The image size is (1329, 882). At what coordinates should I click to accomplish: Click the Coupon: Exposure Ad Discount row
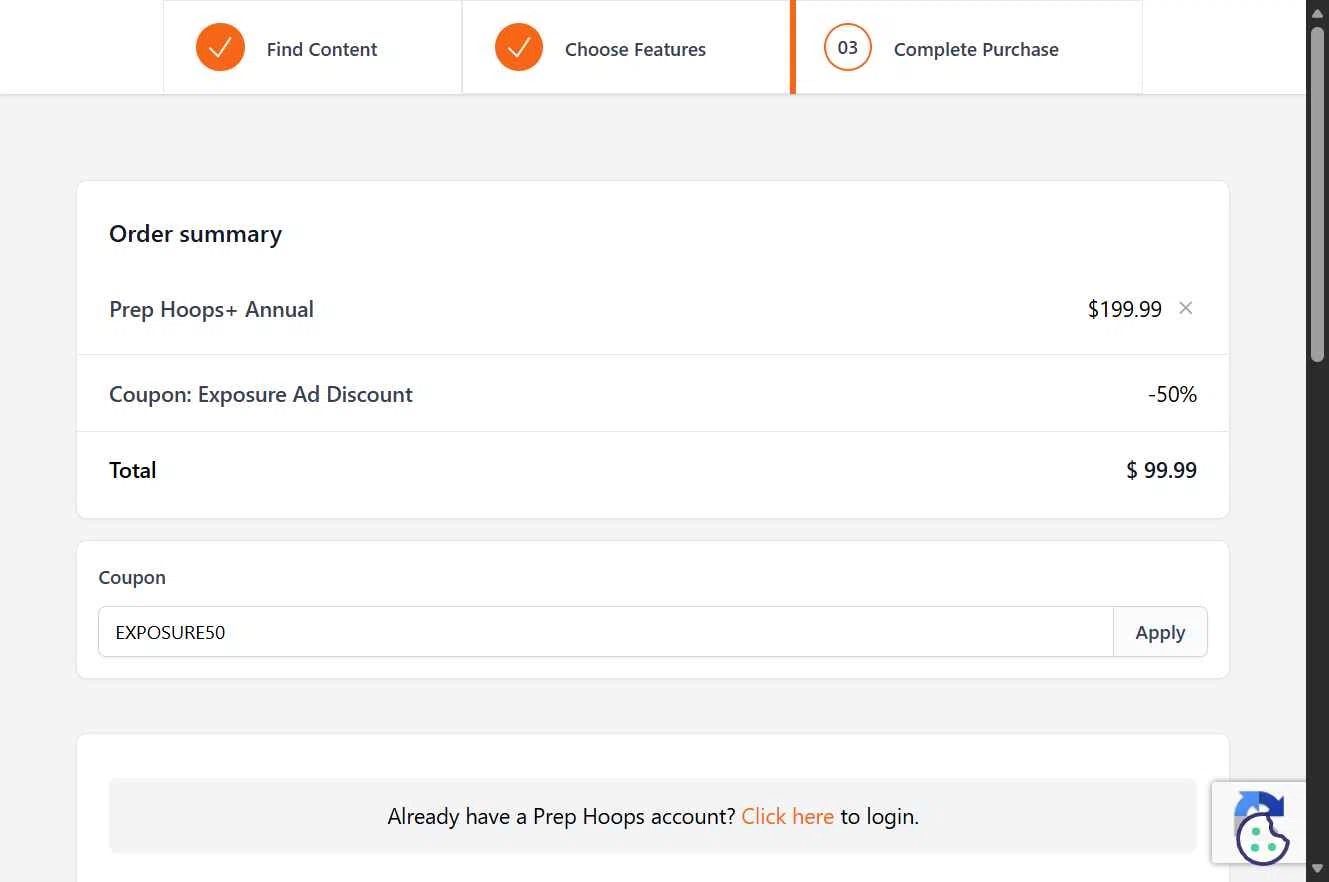[652, 394]
